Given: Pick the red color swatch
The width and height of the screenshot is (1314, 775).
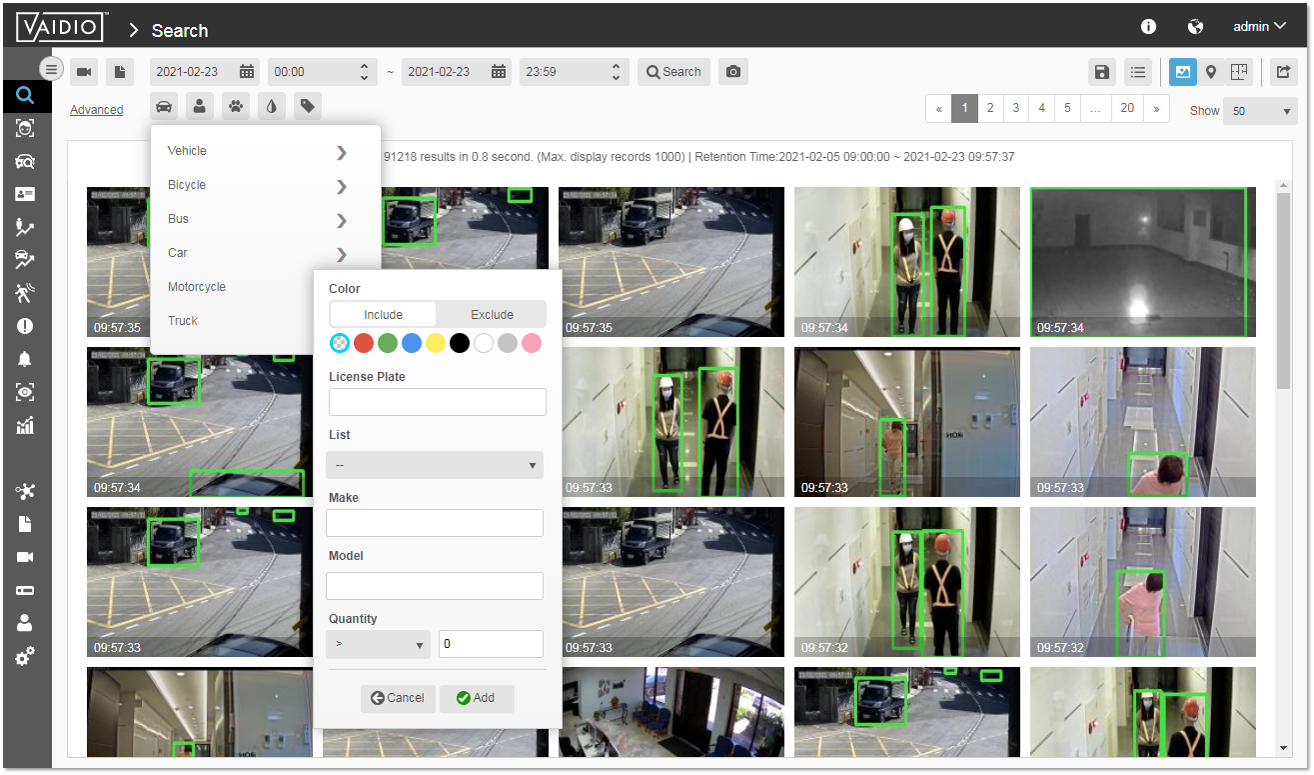Looking at the screenshot, I should 363,343.
